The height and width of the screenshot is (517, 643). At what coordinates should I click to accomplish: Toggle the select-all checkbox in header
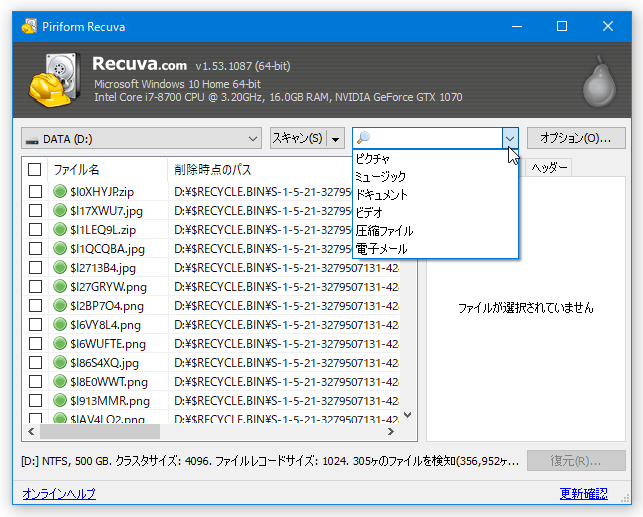34,169
